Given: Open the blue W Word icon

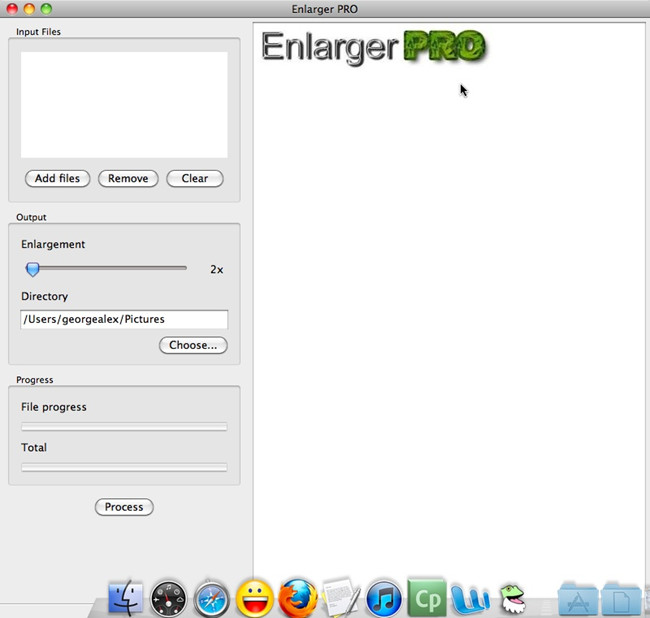Looking at the screenshot, I should (470, 599).
